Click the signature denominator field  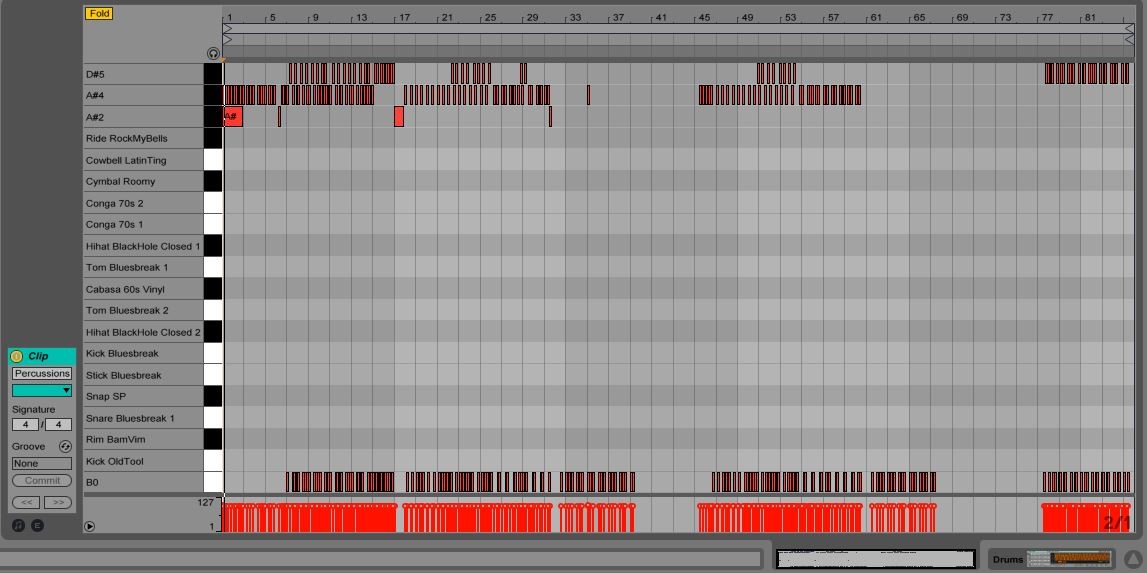pos(59,424)
